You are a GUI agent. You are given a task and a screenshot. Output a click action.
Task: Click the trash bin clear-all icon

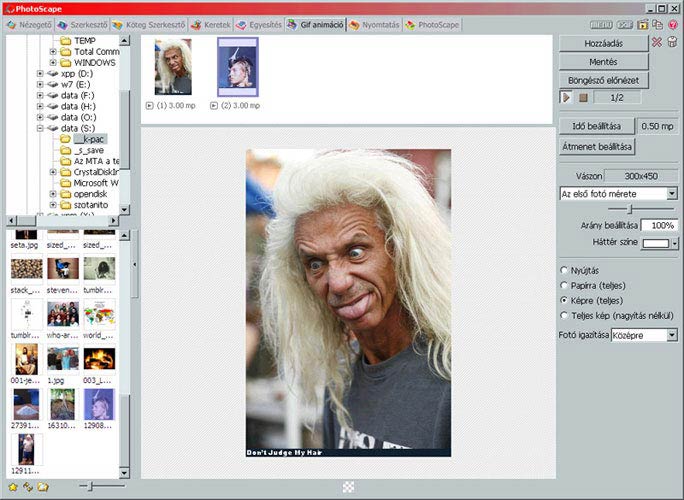tap(672, 43)
